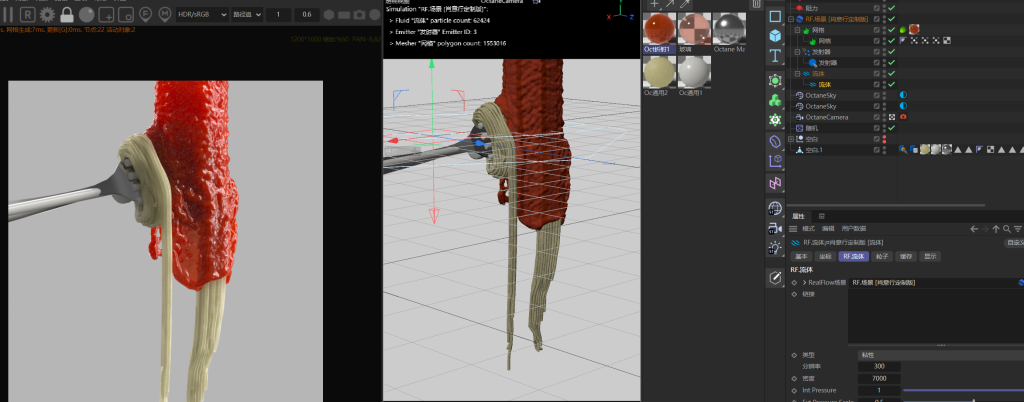The width and height of the screenshot is (1024, 402).
Task: Click the pink symmetry panels icon
Action: click(775, 183)
